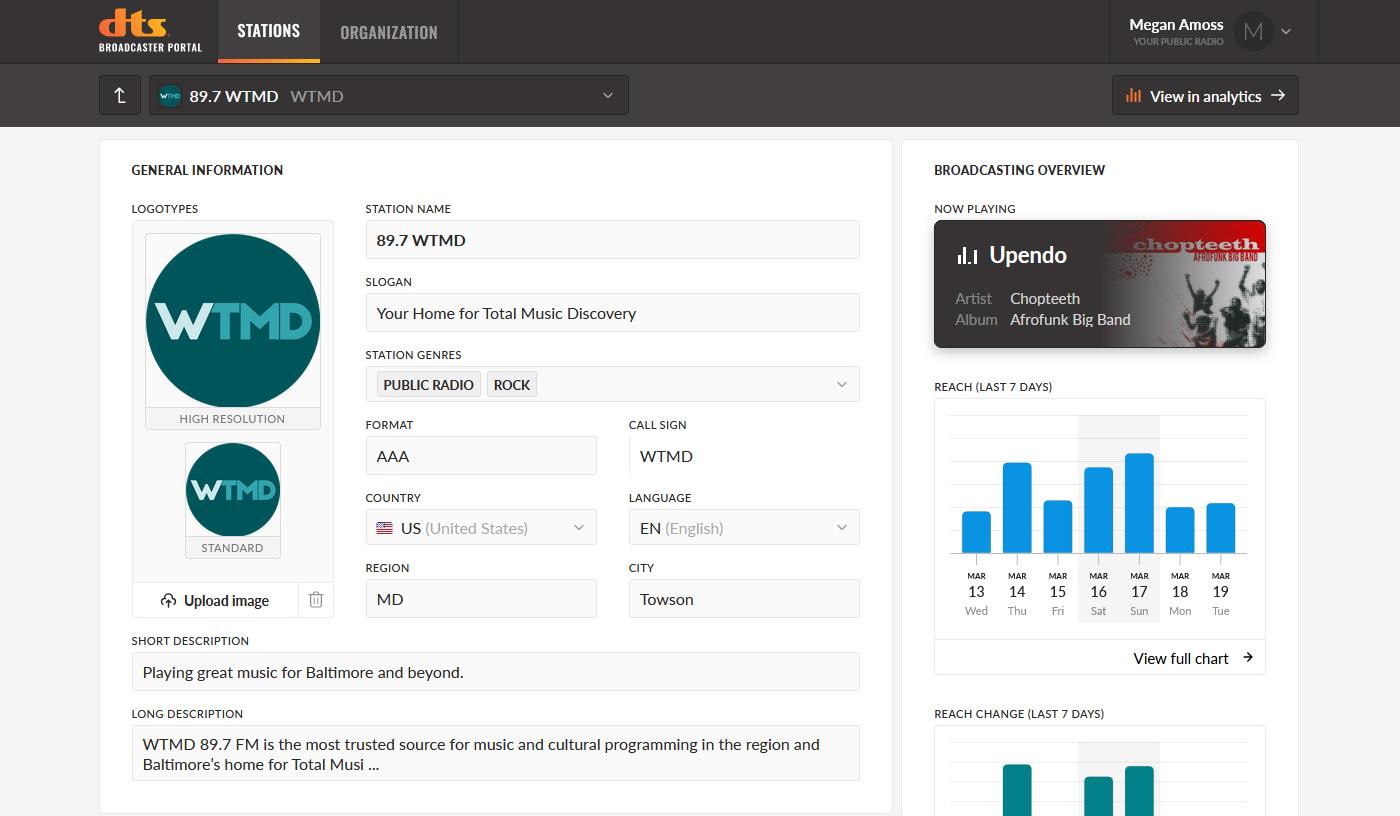The width and height of the screenshot is (1400, 816).
Task: Click the Mar 19 Tue date label
Action: click(1221, 594)
